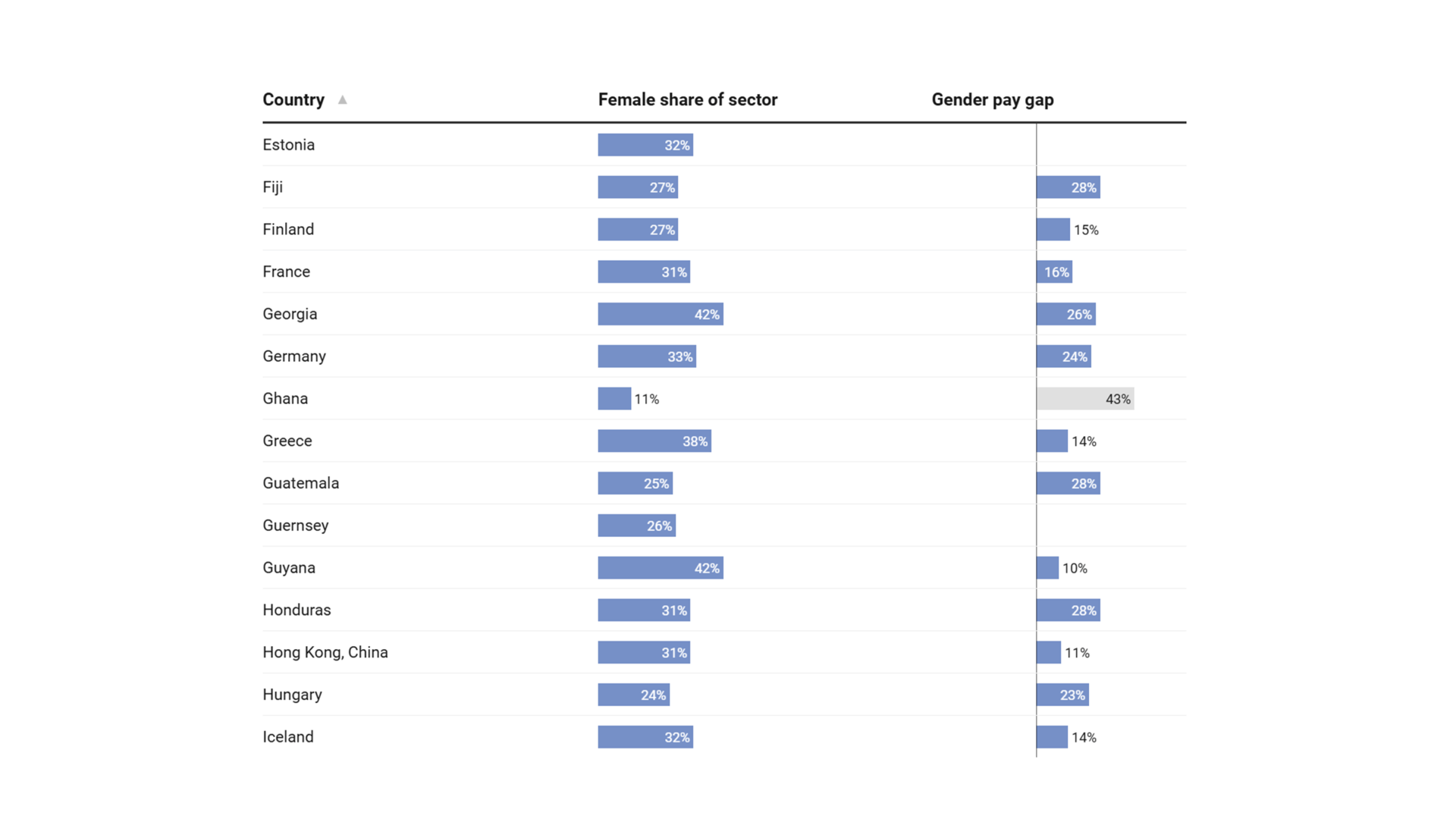Image resolution: width=1456 pixels, height=819 pixels.
Task: Click the sort arrow beside Country
Action: tap(343, 100)
